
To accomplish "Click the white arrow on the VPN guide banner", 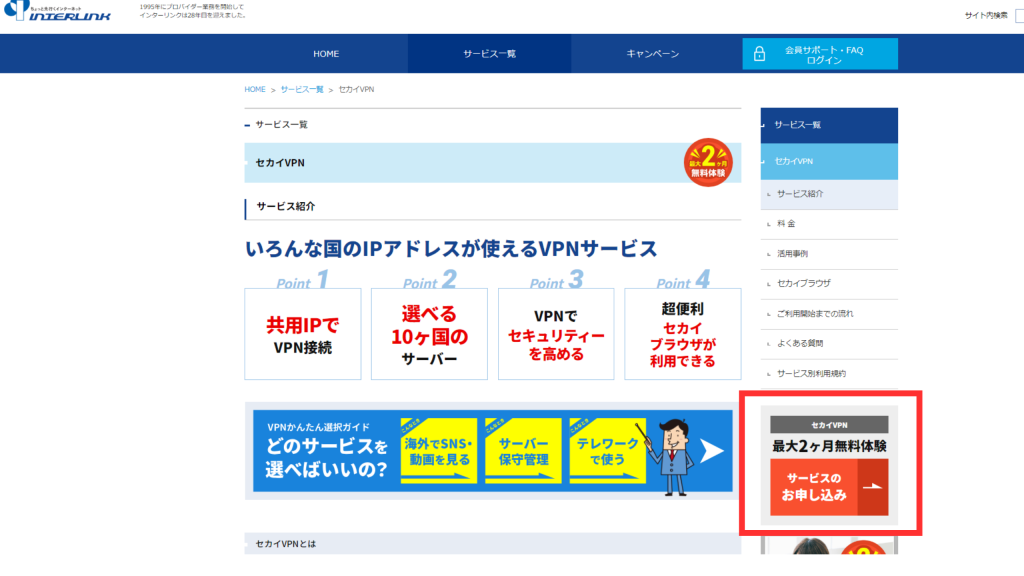I will tap(711, 451).
